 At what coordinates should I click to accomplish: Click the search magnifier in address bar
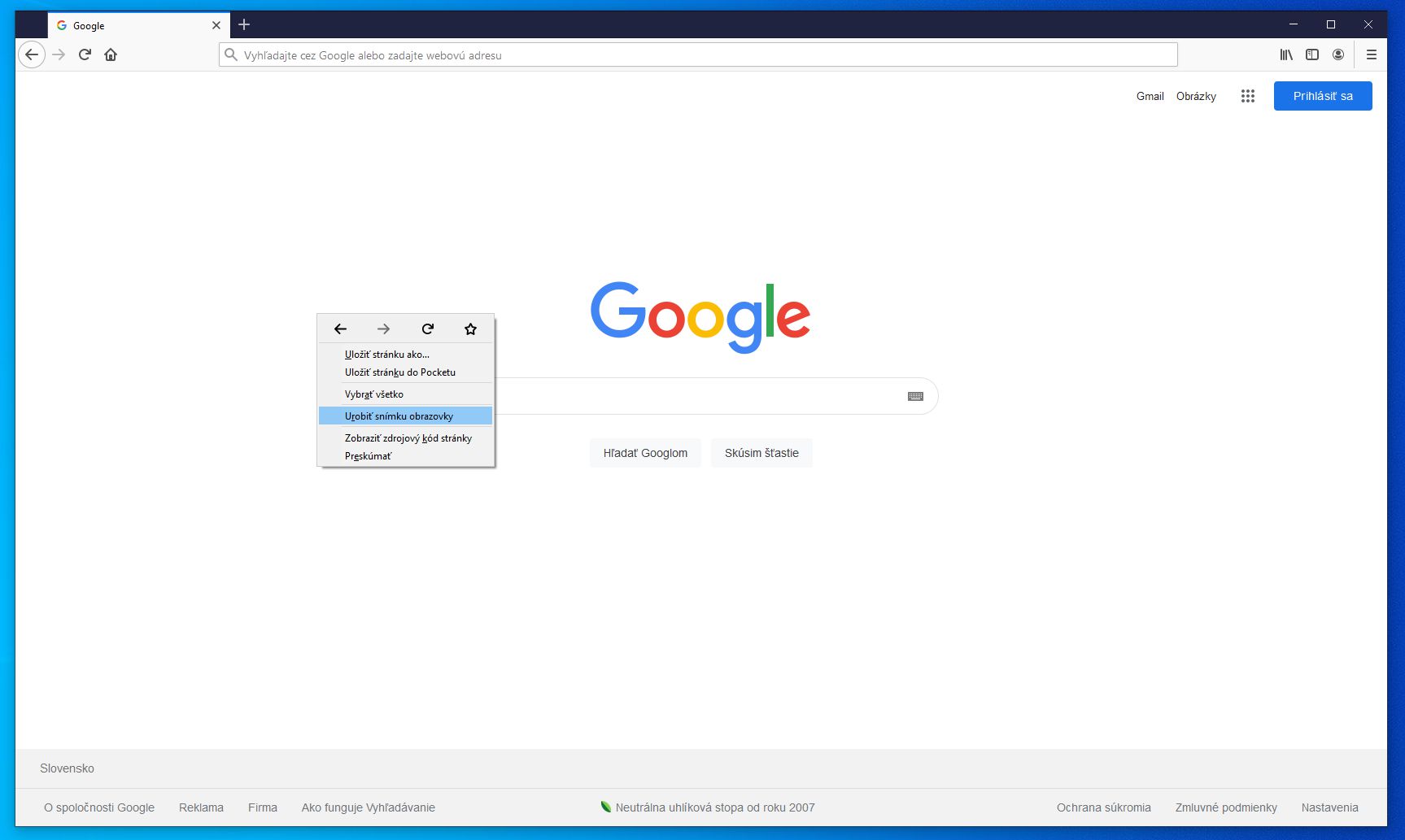231,54
